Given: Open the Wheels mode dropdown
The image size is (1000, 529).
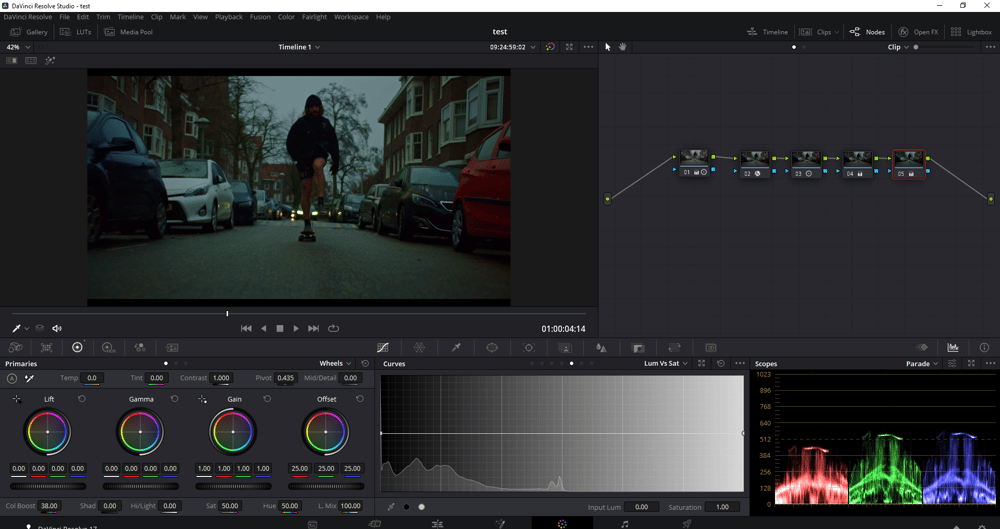Looking at the screenshot, I should tap(335, 363).
